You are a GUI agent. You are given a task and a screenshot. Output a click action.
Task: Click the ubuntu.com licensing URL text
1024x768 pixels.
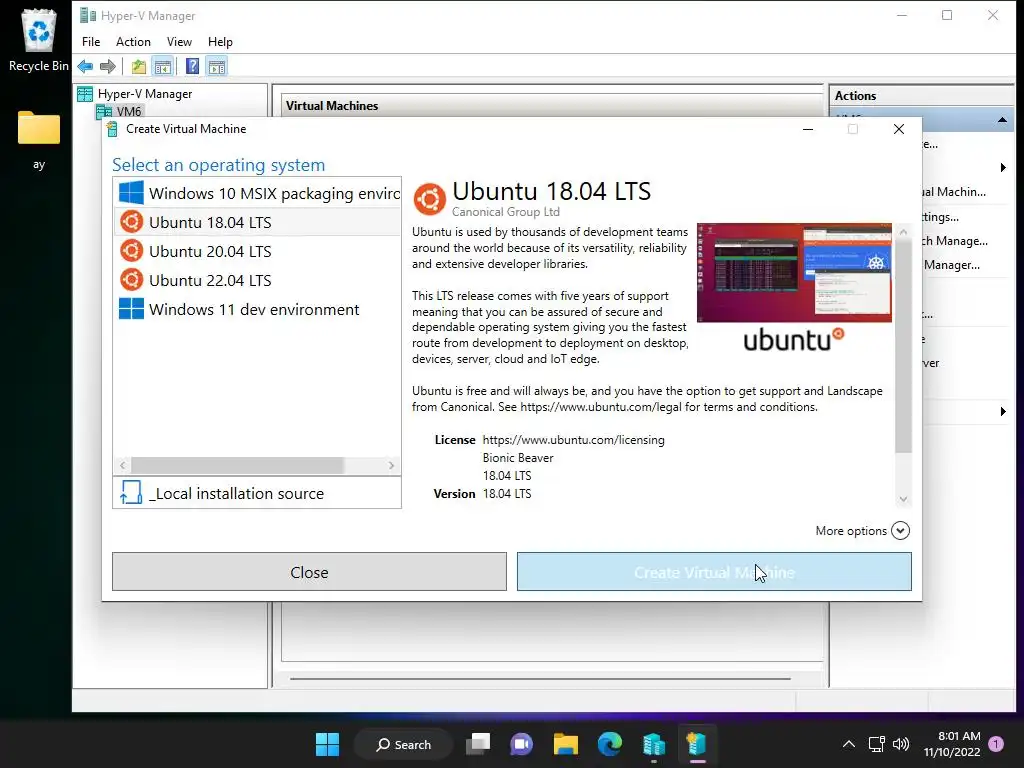pos(573,440)
